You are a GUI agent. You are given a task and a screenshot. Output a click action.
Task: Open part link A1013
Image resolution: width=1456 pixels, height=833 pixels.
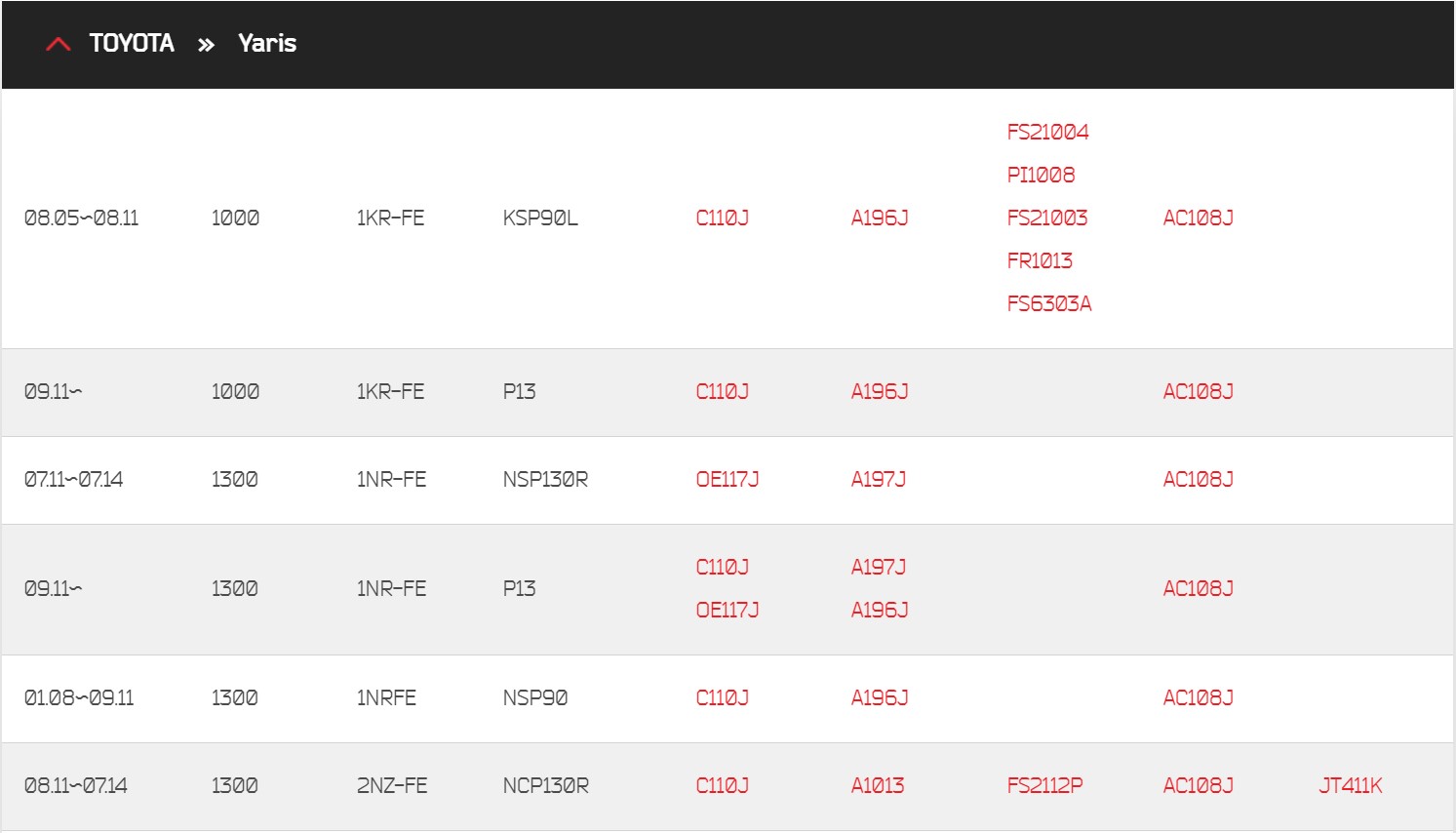(x=878, y=785)
